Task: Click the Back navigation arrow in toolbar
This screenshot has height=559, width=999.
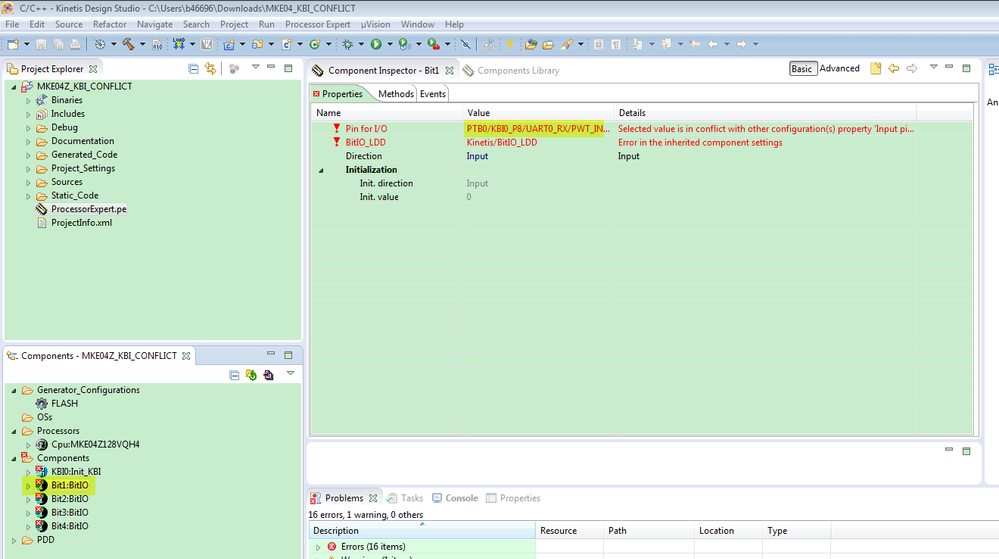Action: [713, 44]
